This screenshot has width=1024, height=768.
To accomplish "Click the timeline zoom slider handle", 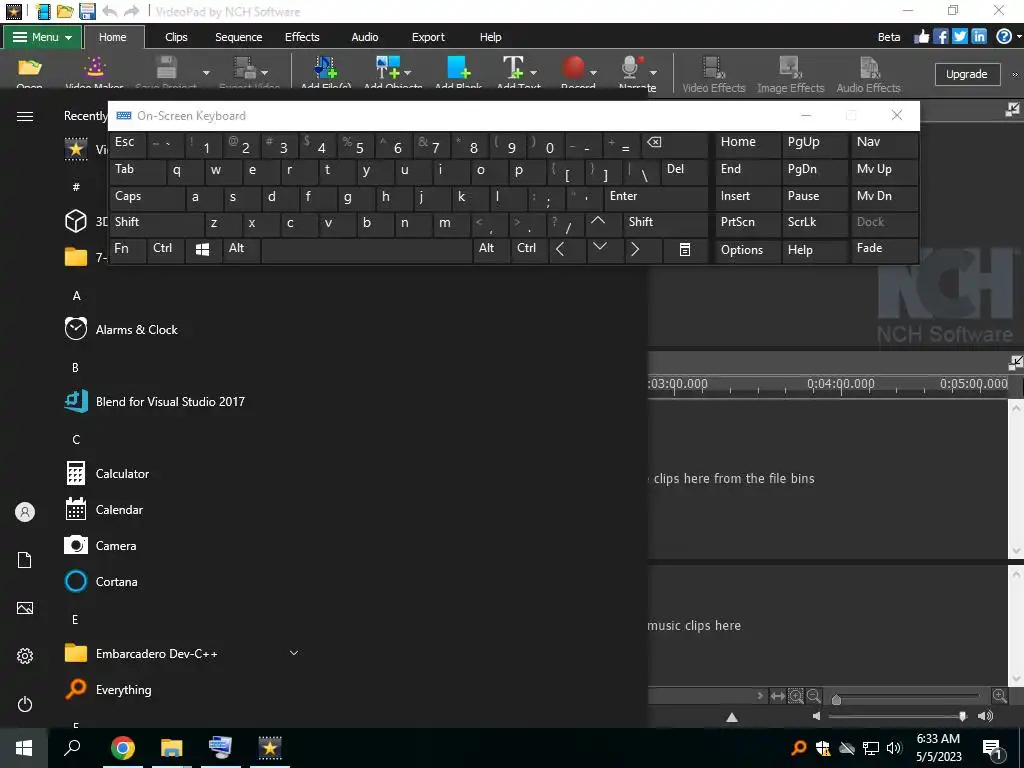I will pos(836,699).
